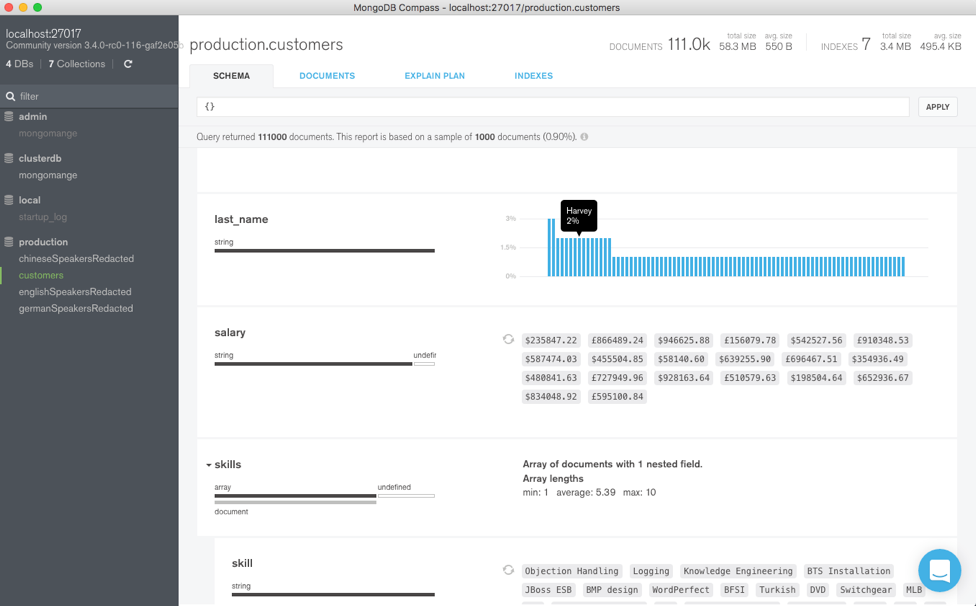Click the magnifier icon in the sidebar filter
976x606 pixels.
point(11,96)
